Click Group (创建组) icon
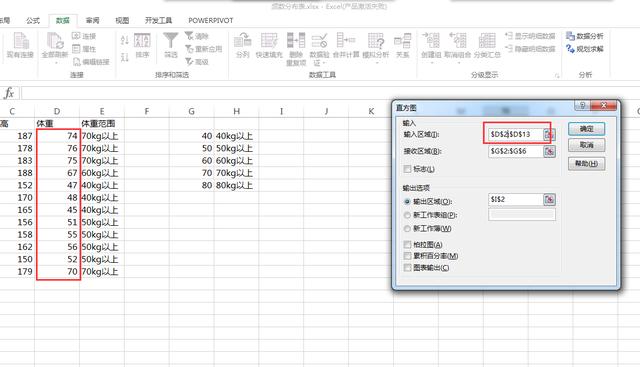Screen dimensions: 640x367 point(431,41)
